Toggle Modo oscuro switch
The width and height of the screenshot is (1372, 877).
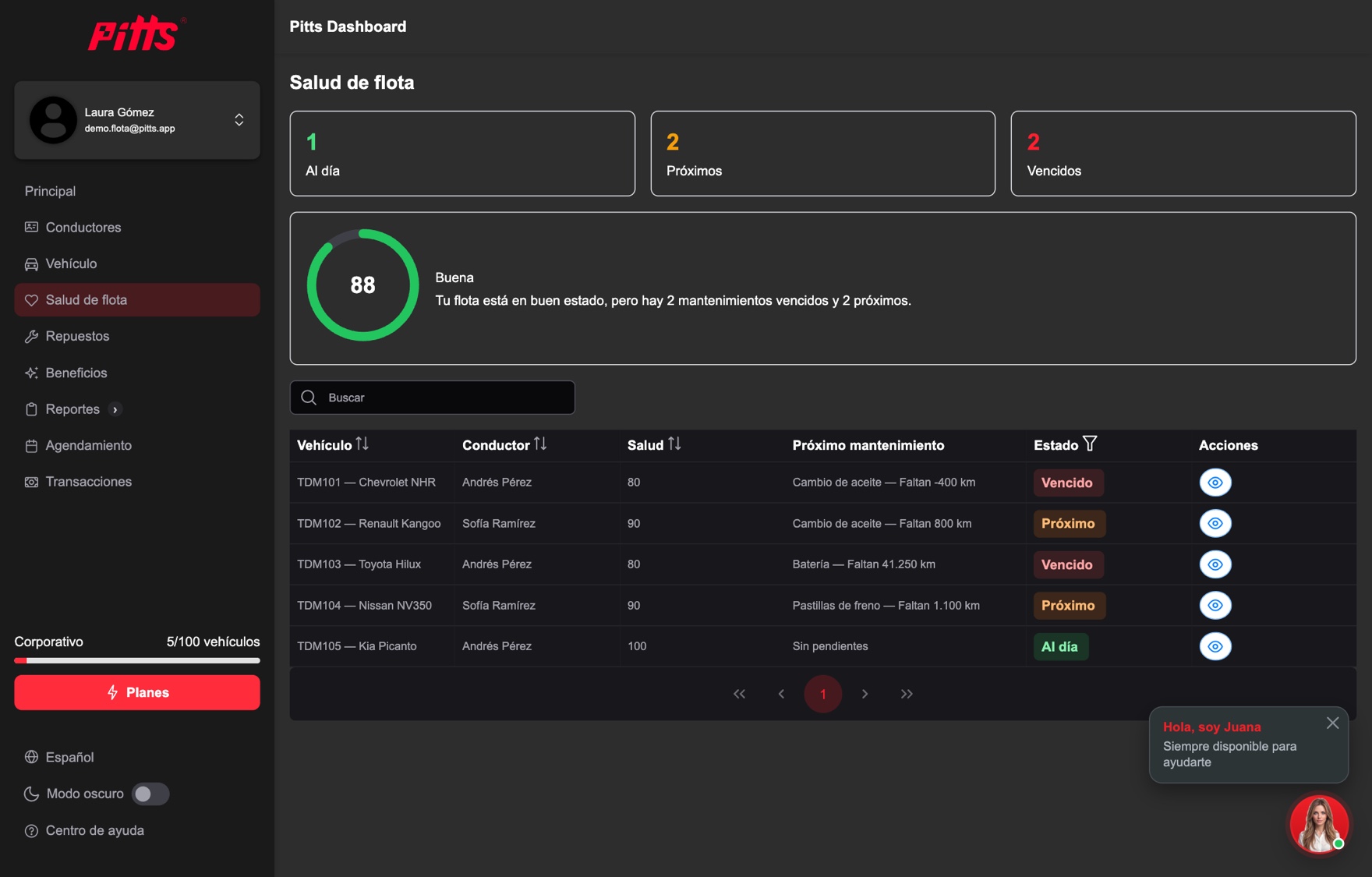tap(150, 794)
